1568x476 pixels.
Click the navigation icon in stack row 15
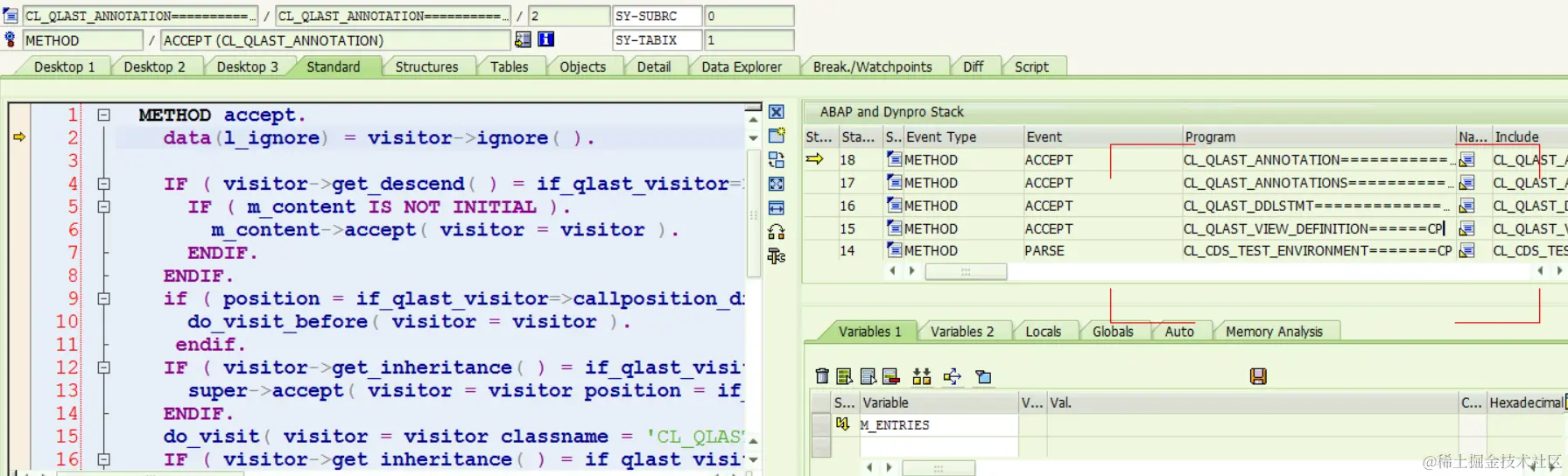click(x=1466, y=228)
